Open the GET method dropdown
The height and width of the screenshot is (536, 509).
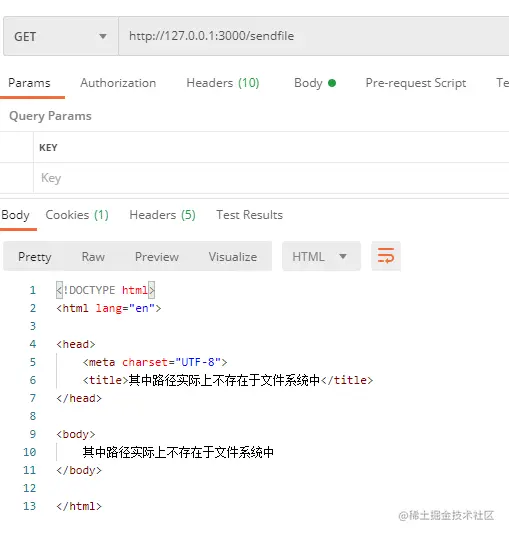pyautogui.click(x=61, y=36)
